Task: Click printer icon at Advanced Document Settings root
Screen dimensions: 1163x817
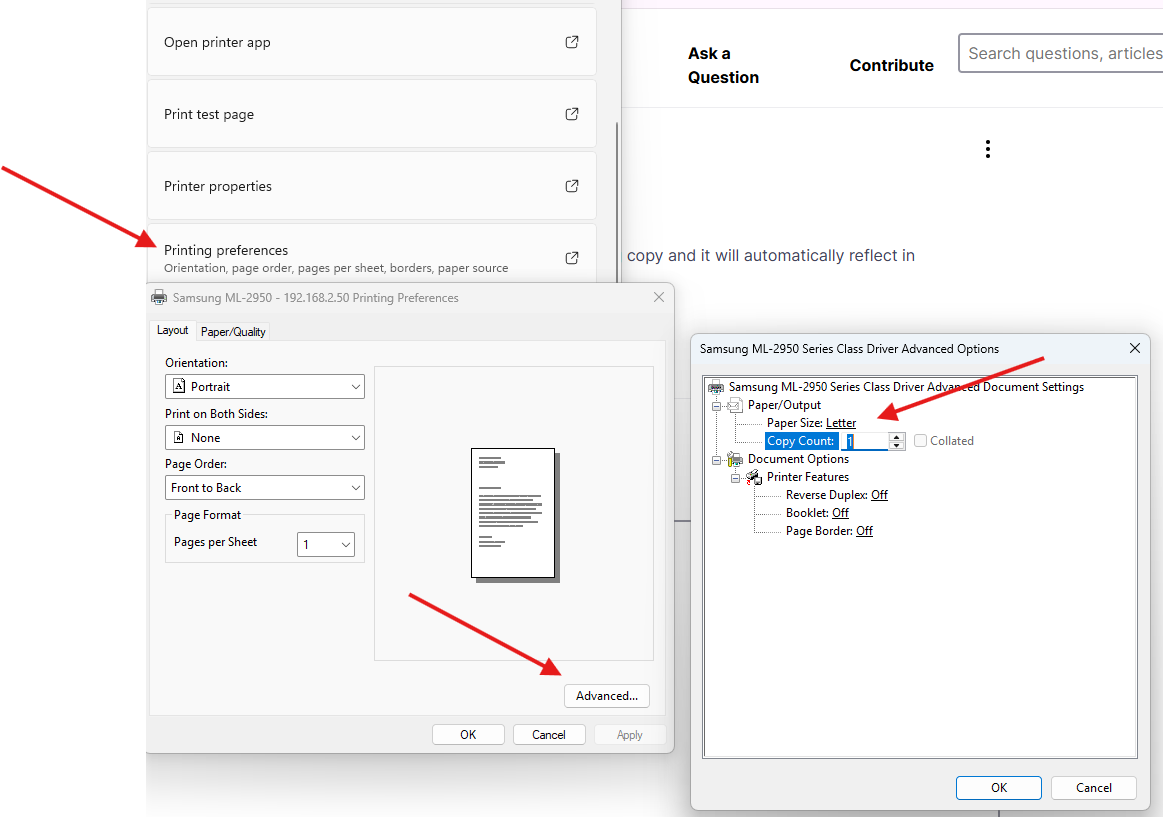Action: [716, 387]
